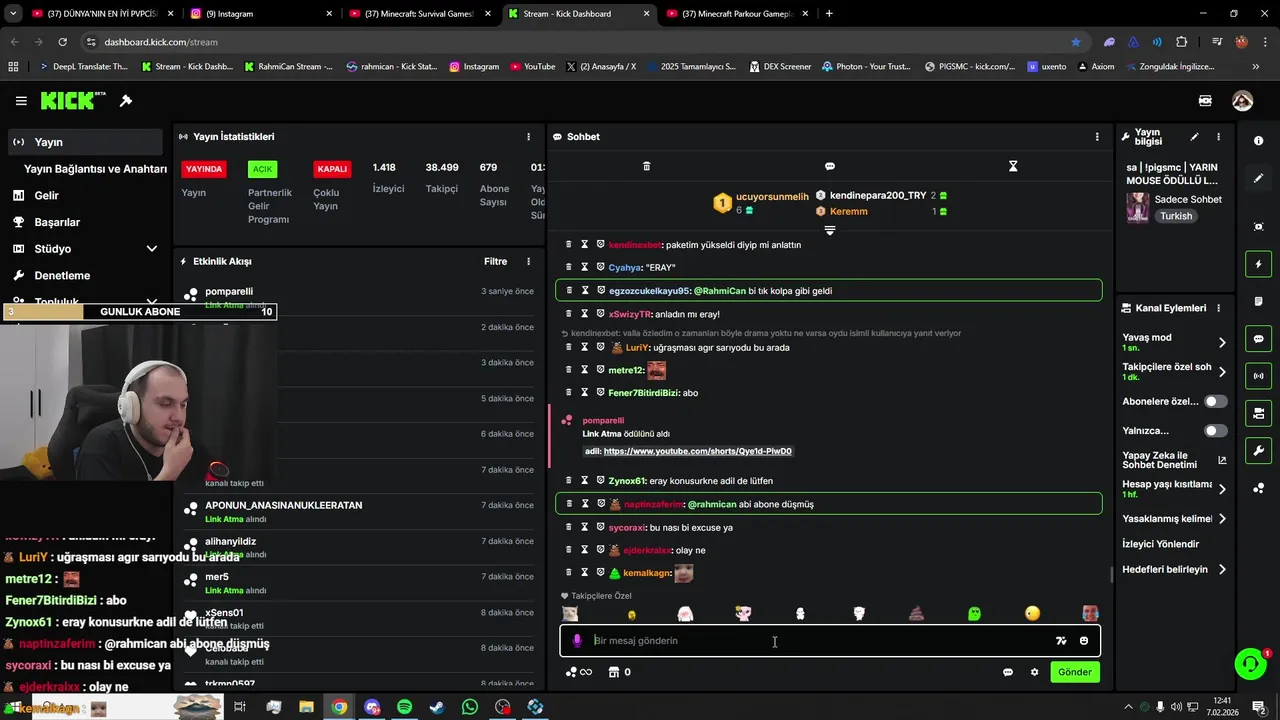Open chat settings gear icon
1280x720 pixels.
tap(1035, 672)
